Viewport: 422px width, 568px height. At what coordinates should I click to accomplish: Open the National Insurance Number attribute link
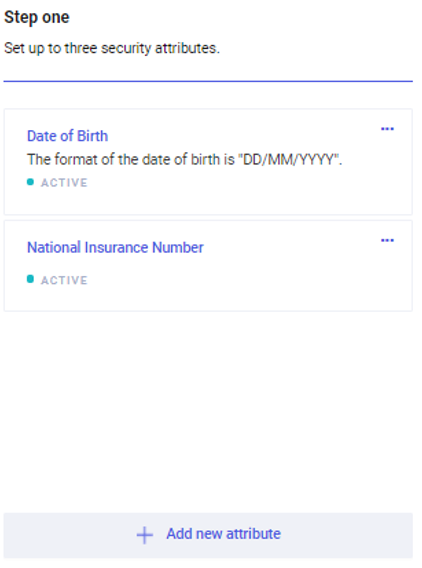click(x=115, y=247)
